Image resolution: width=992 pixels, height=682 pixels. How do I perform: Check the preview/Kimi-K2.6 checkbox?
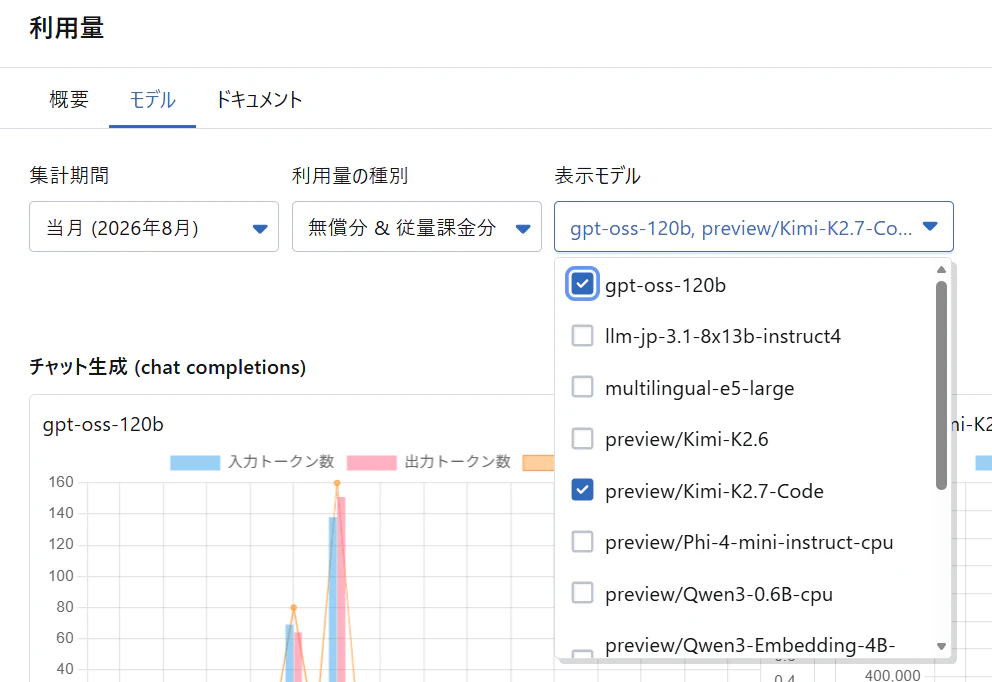point(582,438)
